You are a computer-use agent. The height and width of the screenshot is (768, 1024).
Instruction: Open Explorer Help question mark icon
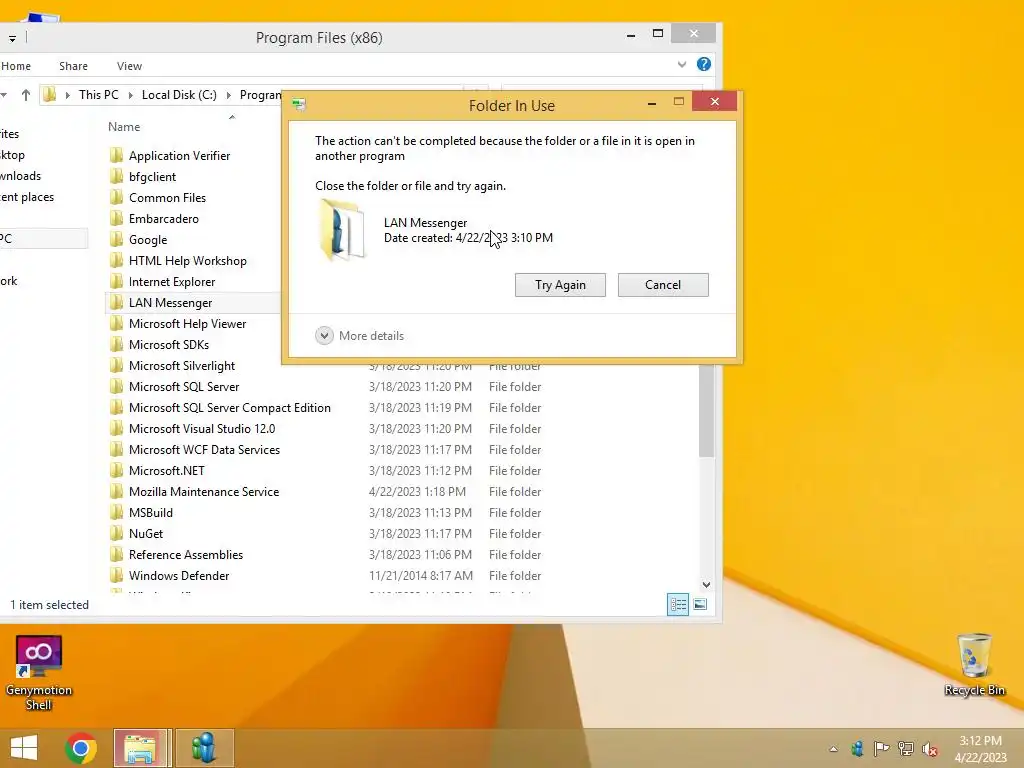703,64
